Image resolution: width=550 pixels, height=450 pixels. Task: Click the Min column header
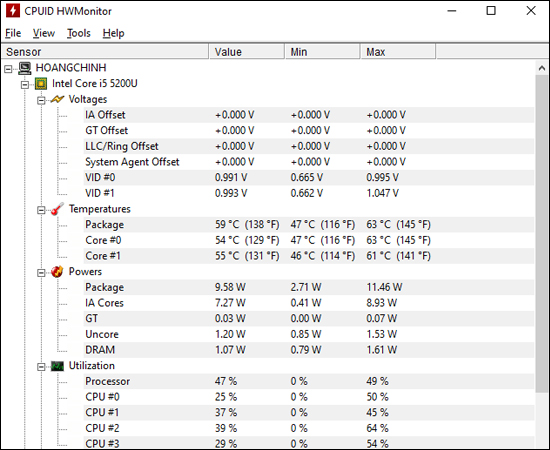(322, 52)
